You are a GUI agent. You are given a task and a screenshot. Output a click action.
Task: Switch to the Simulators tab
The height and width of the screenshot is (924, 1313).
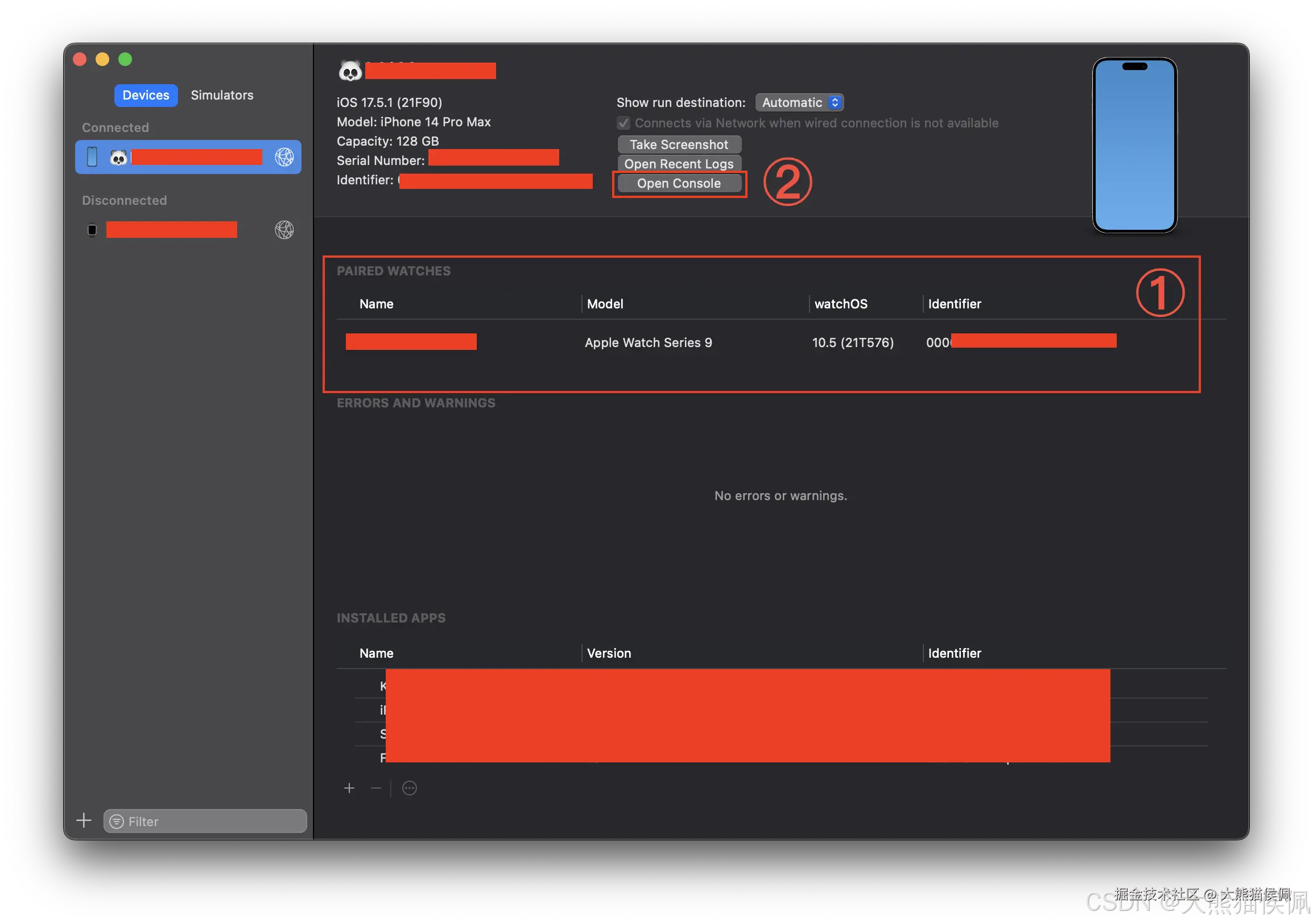pyautogui.click(x=222, y=95)
